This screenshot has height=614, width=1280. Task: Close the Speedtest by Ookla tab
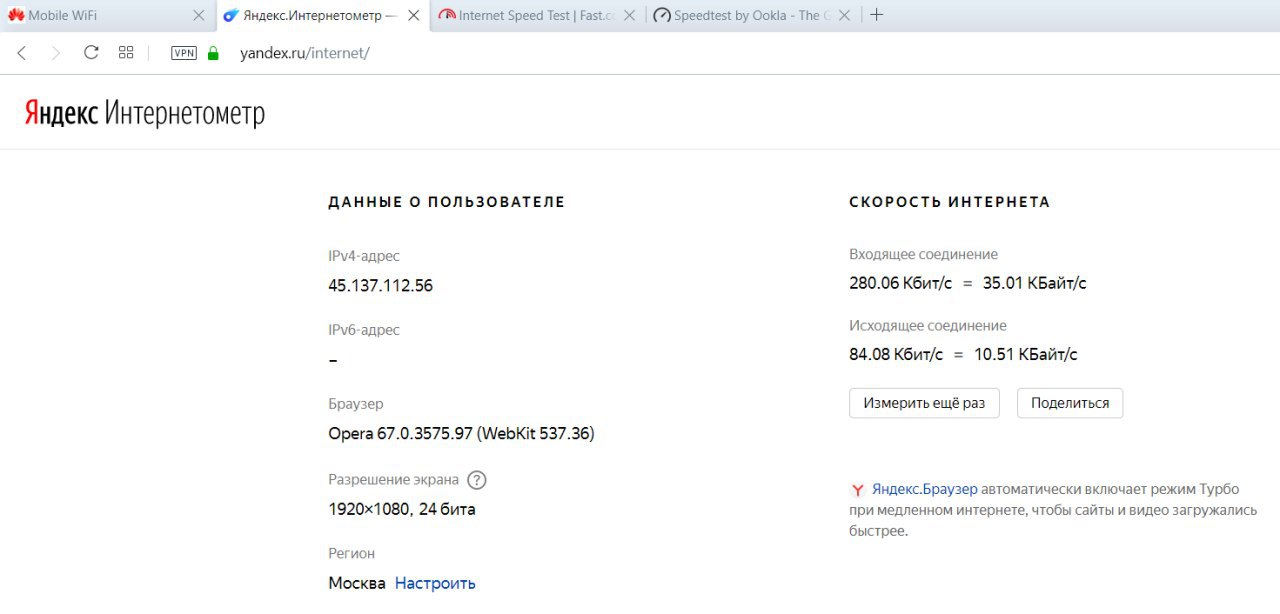click(x=845, y=15)
